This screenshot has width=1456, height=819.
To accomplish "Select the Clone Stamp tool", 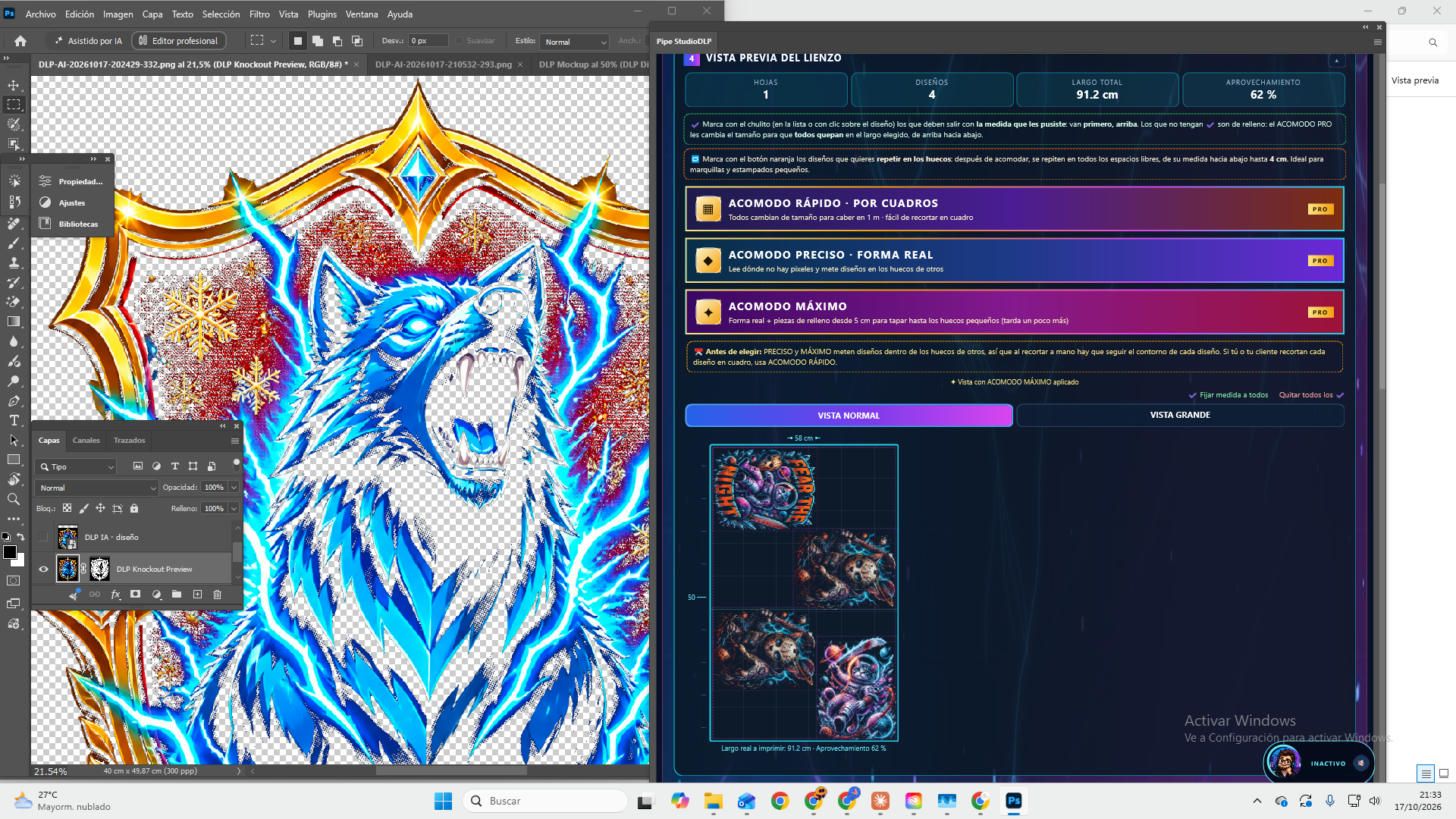I will (14, 262).
